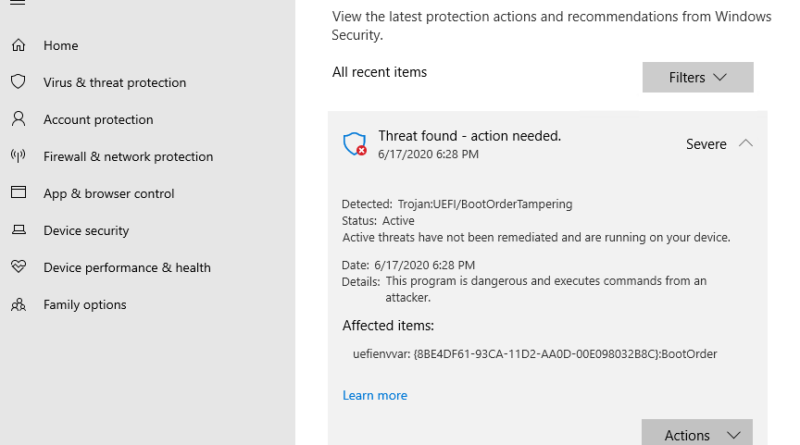Click the Home house icon
The image size is (800, 445).
(x=18, y=45)
